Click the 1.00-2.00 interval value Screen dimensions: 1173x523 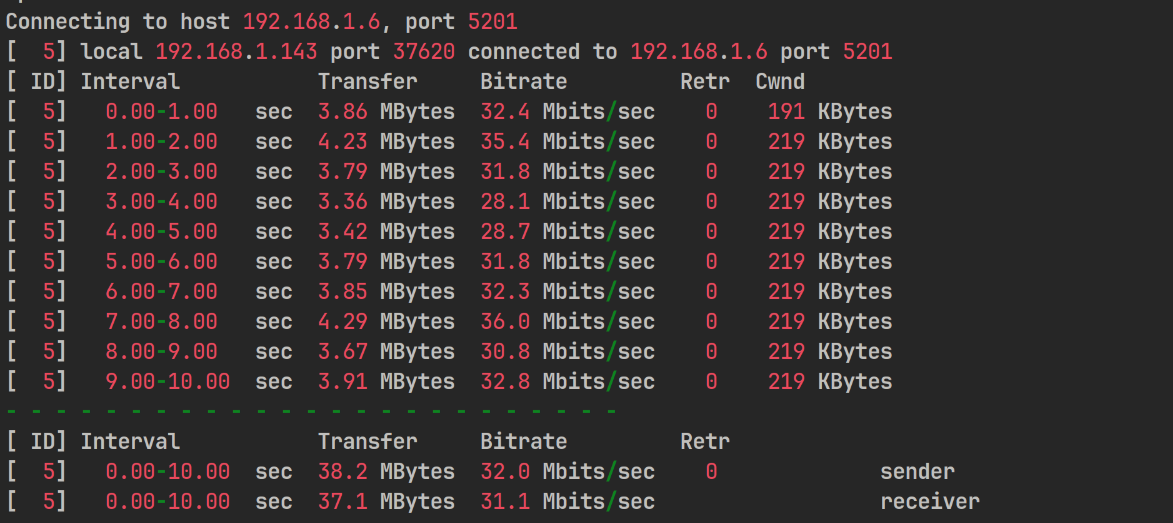pyautogui.click(x=162, y=141)
